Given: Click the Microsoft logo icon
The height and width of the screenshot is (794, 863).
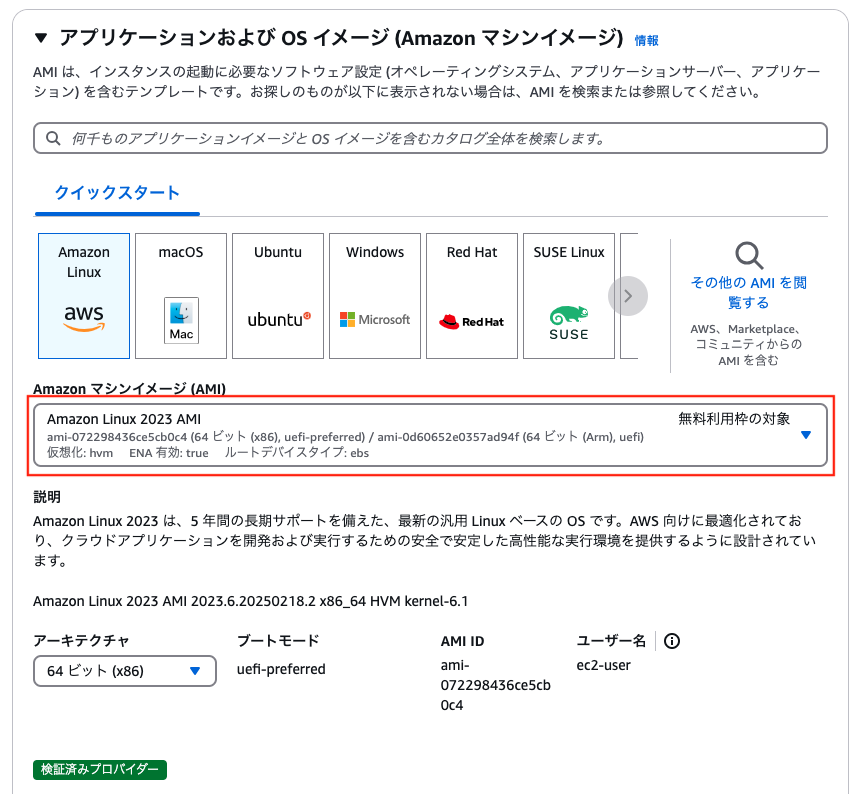Looking at the screenshot, I should pyautogui.click(x=375, y=320).
